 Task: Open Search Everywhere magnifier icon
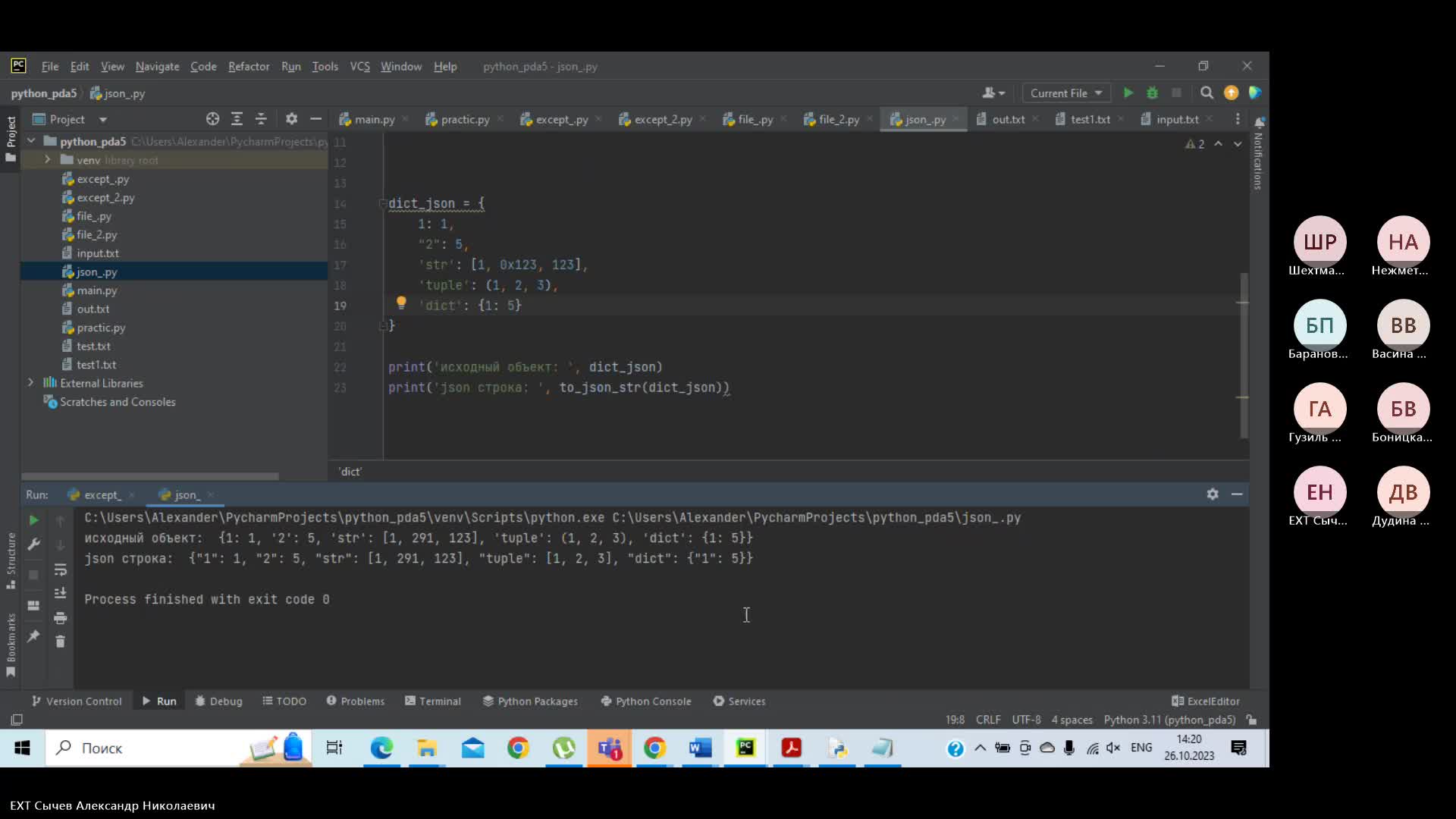pos(1207,93)
